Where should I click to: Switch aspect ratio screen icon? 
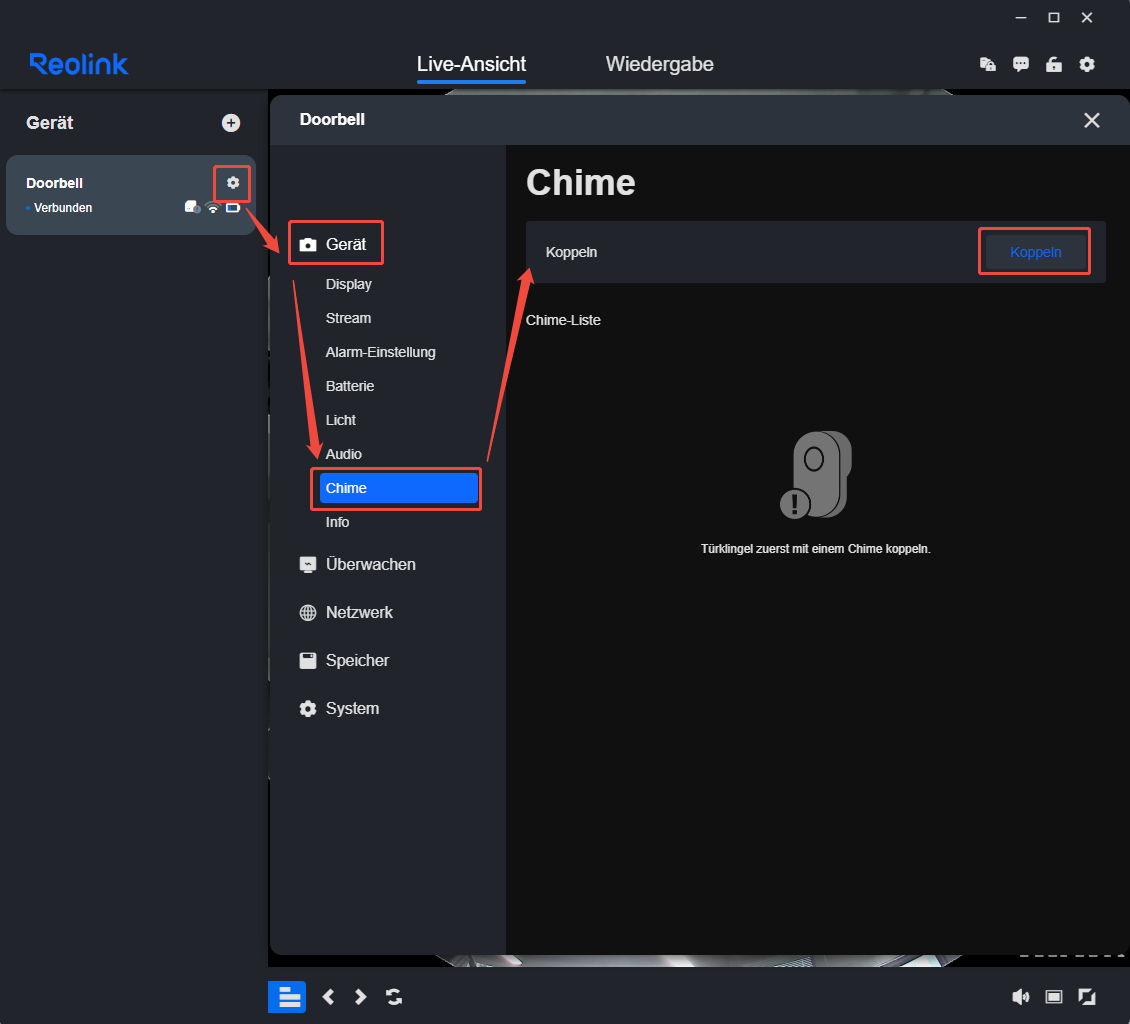1054,997
